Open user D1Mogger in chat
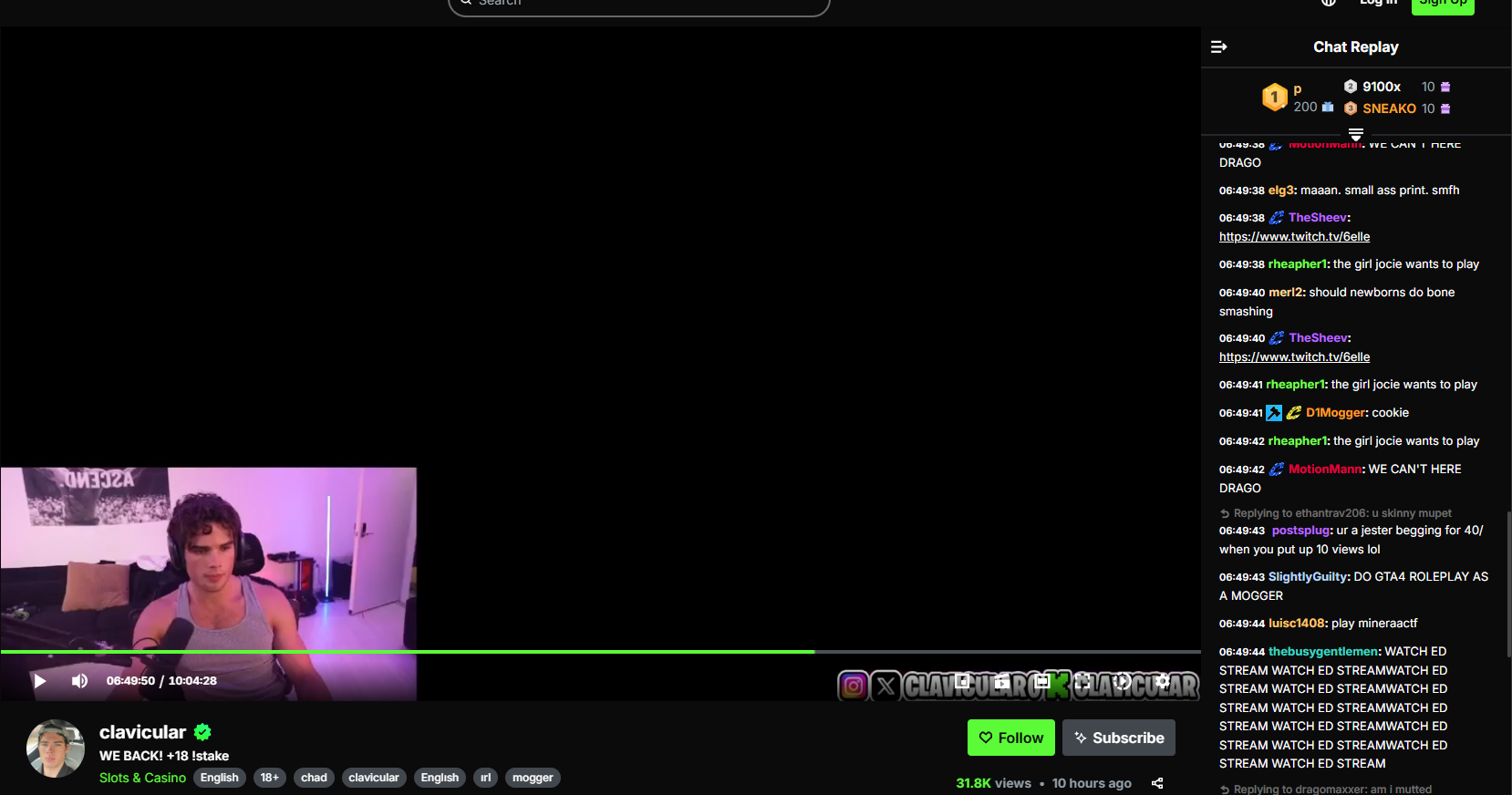This screenshot has height=795, width=1512. (1335, 413)
